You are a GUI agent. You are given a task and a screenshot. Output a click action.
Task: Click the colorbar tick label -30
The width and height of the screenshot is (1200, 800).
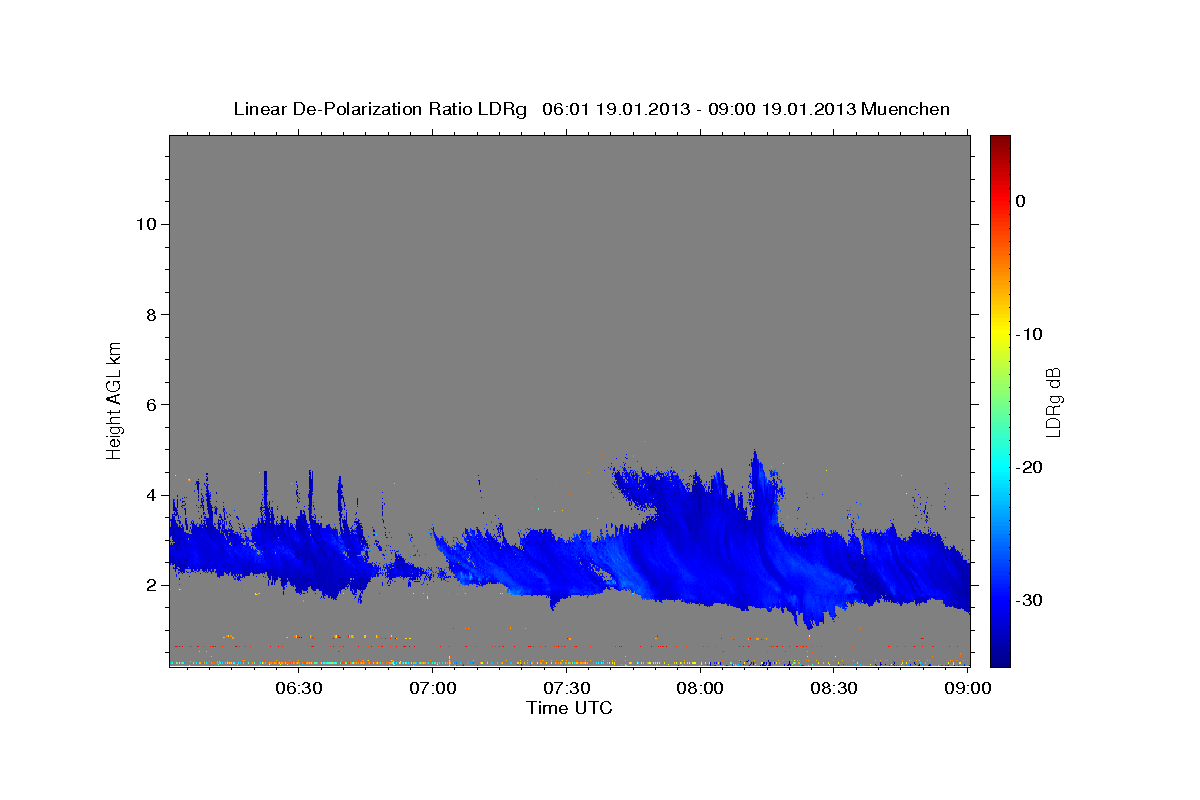1029,600
